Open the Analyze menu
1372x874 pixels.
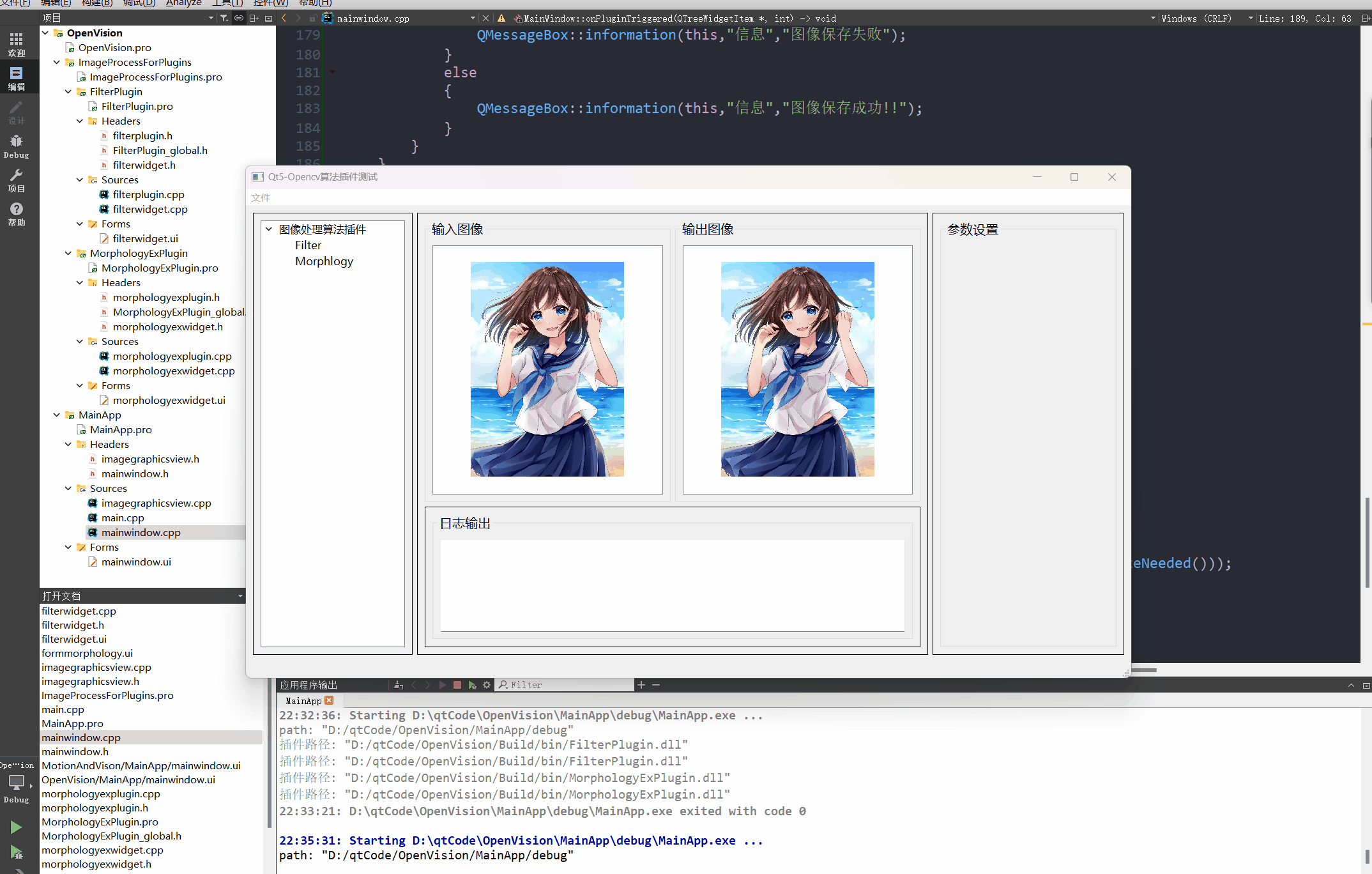click(183, 3)
